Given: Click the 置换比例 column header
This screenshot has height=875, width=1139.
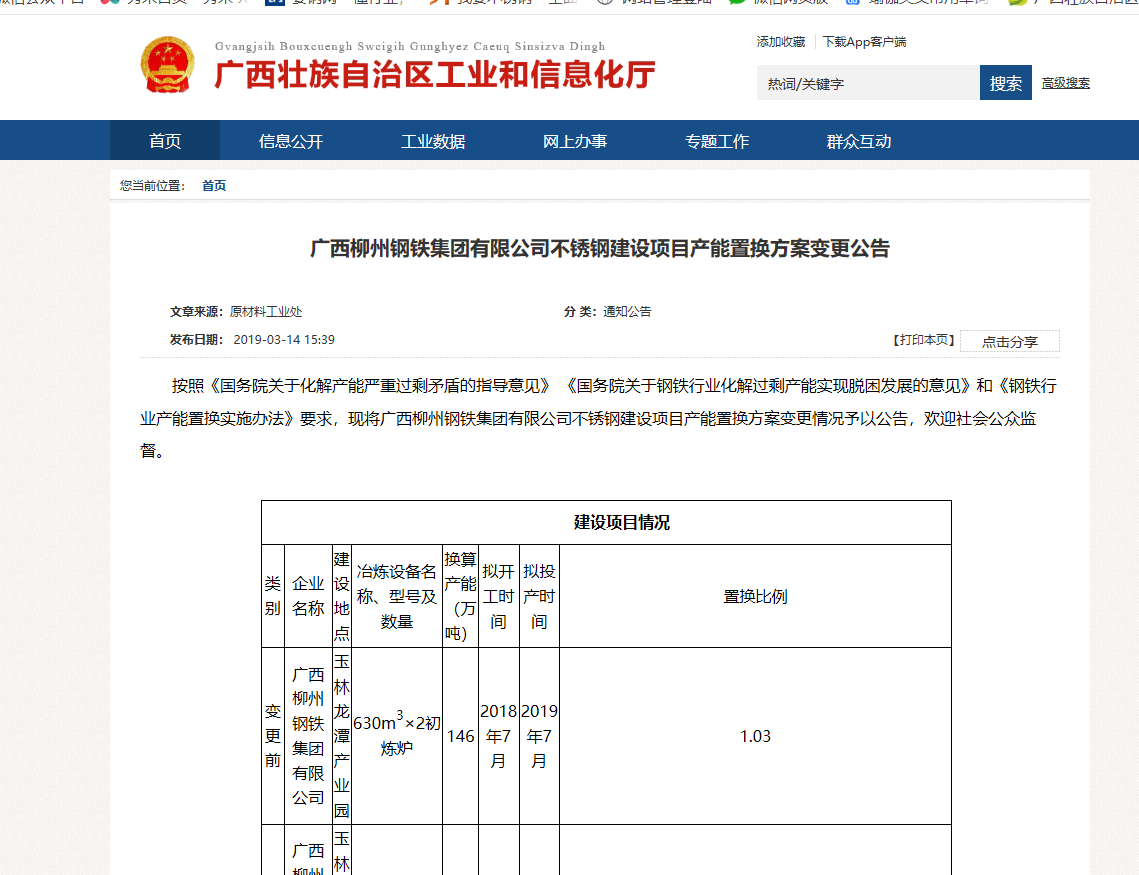Looking at the screenshot, I should click(755, 597).
